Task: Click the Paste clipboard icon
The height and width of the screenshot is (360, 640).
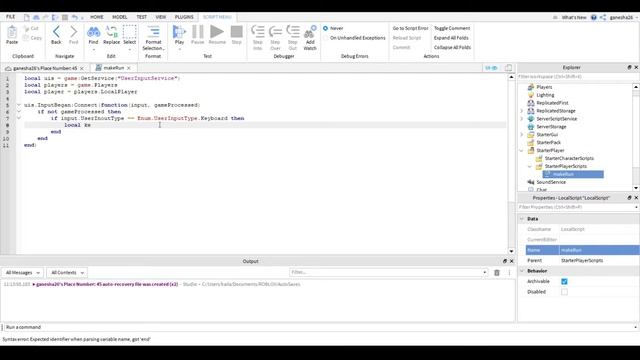Action: coord(12,32)
